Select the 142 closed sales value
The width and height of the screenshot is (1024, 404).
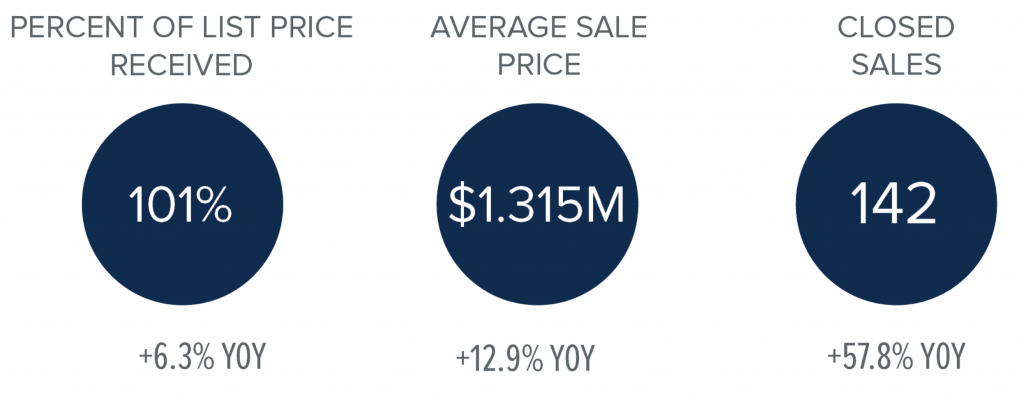coord(895,204)
